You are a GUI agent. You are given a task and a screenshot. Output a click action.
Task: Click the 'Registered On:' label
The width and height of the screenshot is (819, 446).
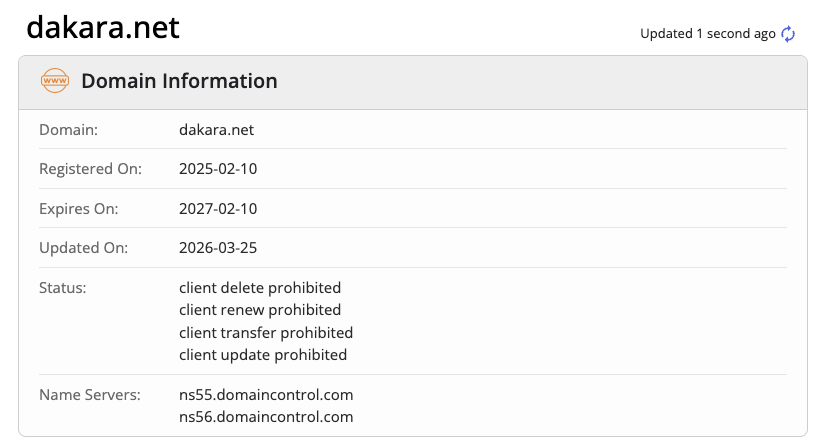(91, 169)
